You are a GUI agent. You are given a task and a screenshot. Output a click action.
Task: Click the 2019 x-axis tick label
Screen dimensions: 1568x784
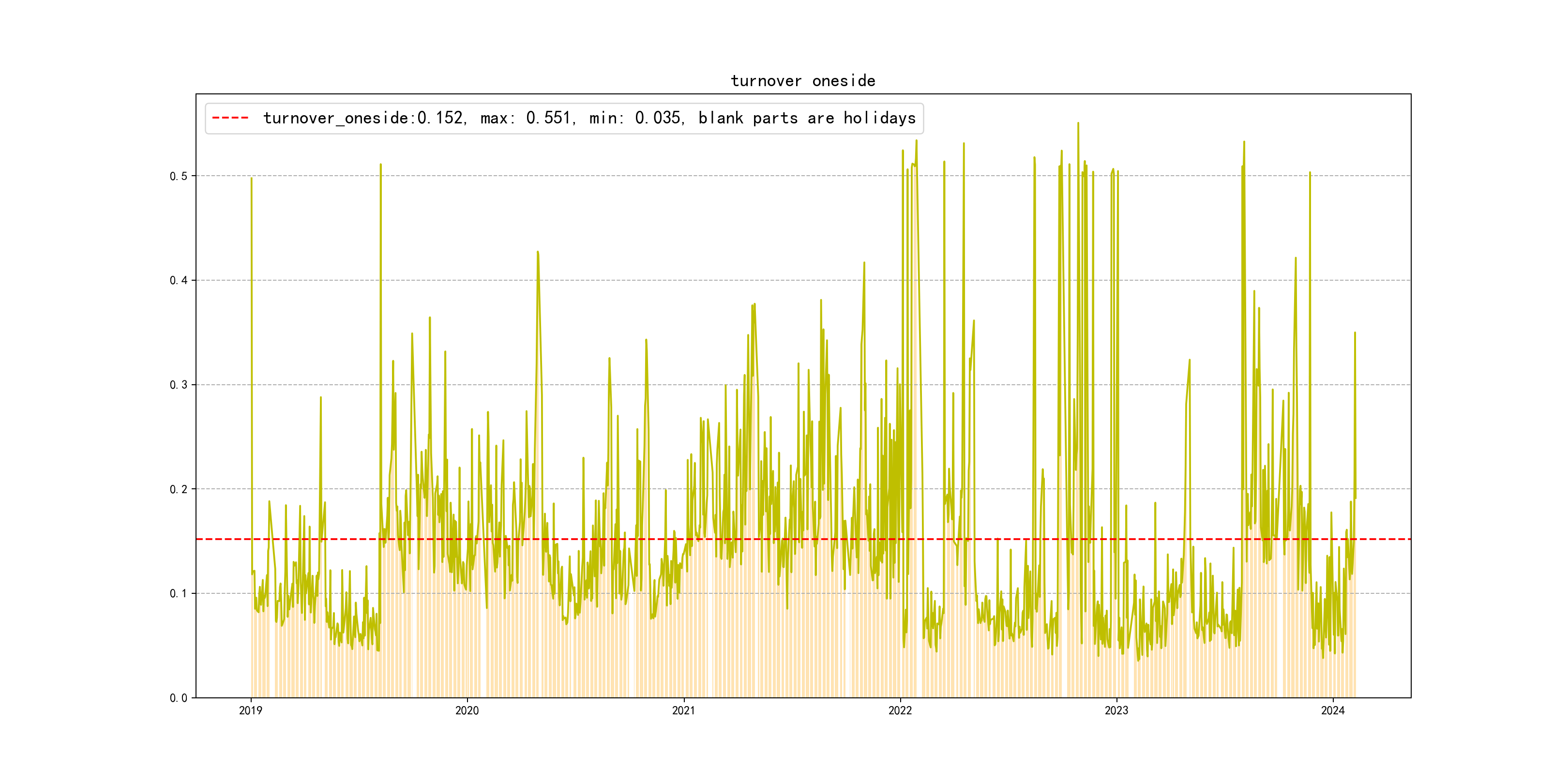coord(251,710)
